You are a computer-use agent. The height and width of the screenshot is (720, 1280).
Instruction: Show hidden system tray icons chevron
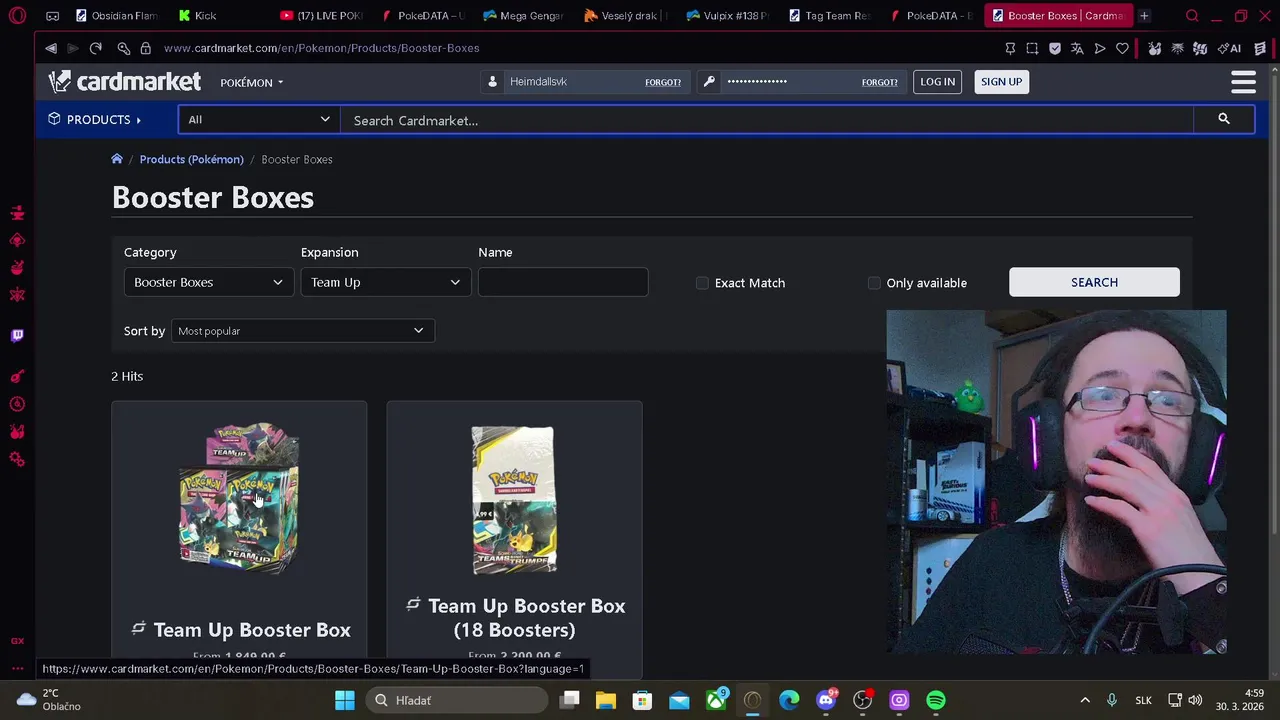click(x=1085, y=700)
